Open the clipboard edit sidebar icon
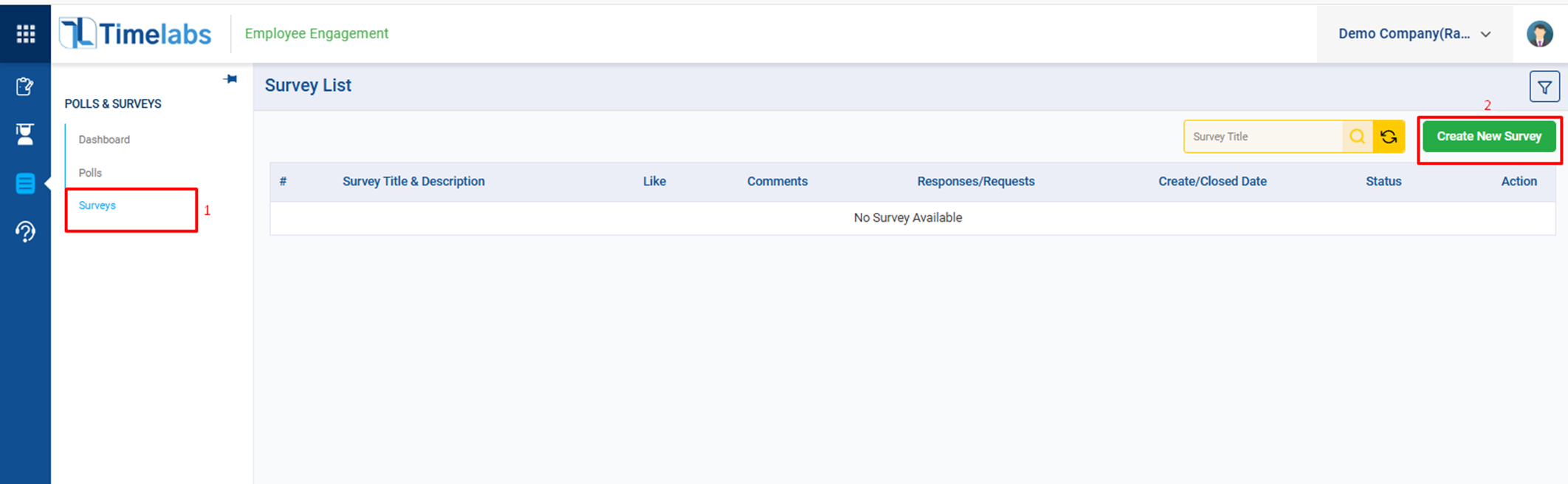The width and height of the screenshot is (1568, 484). tap(25, 86)
